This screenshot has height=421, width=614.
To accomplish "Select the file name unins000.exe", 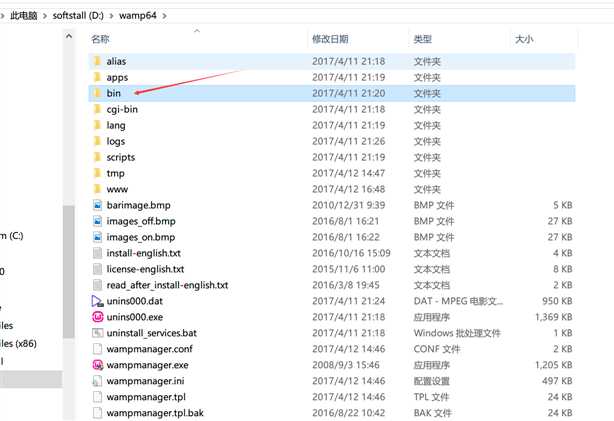I will click(x=135, y=317).
